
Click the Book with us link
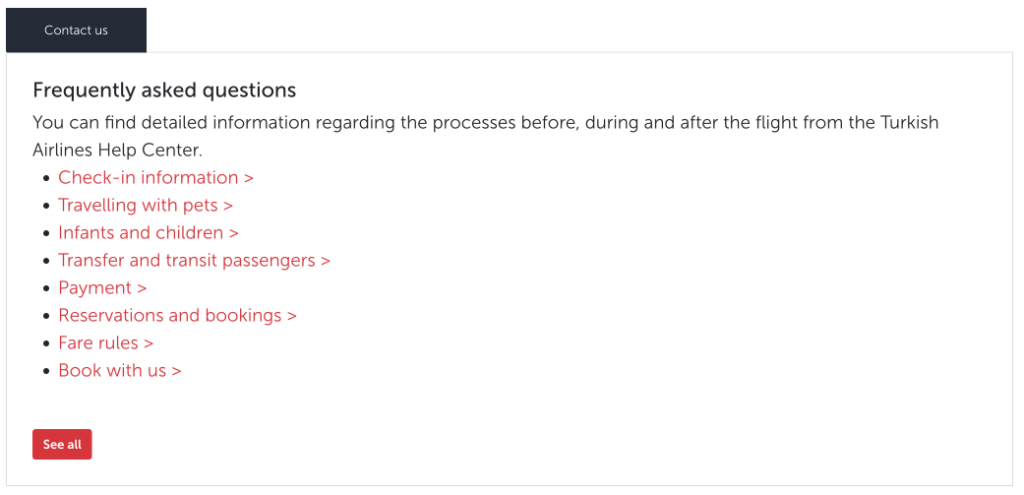[112, 370]
